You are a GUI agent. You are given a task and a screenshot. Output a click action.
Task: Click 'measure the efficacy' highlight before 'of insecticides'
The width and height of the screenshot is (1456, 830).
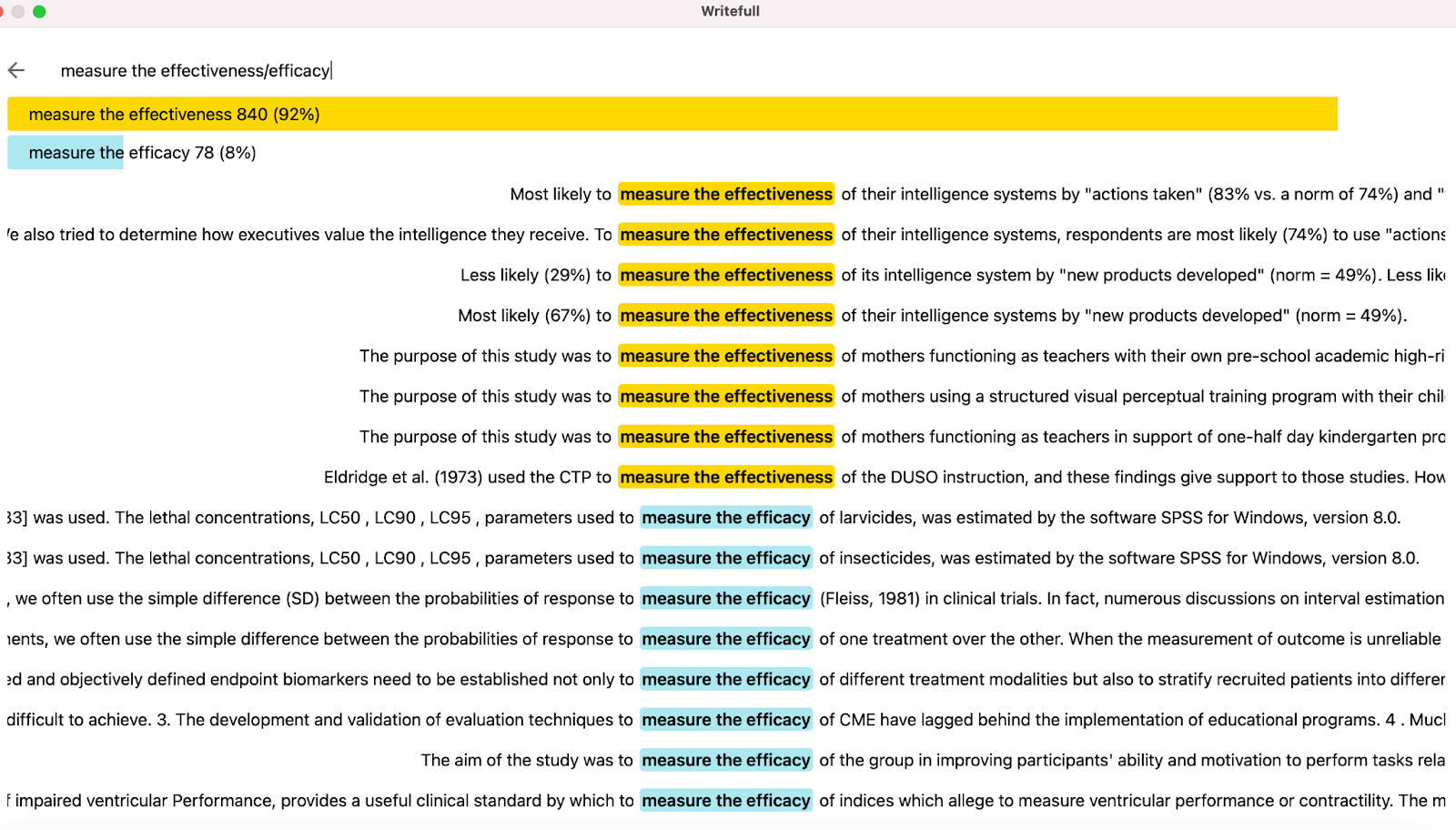pyautogui.click(x=726, y=558)
